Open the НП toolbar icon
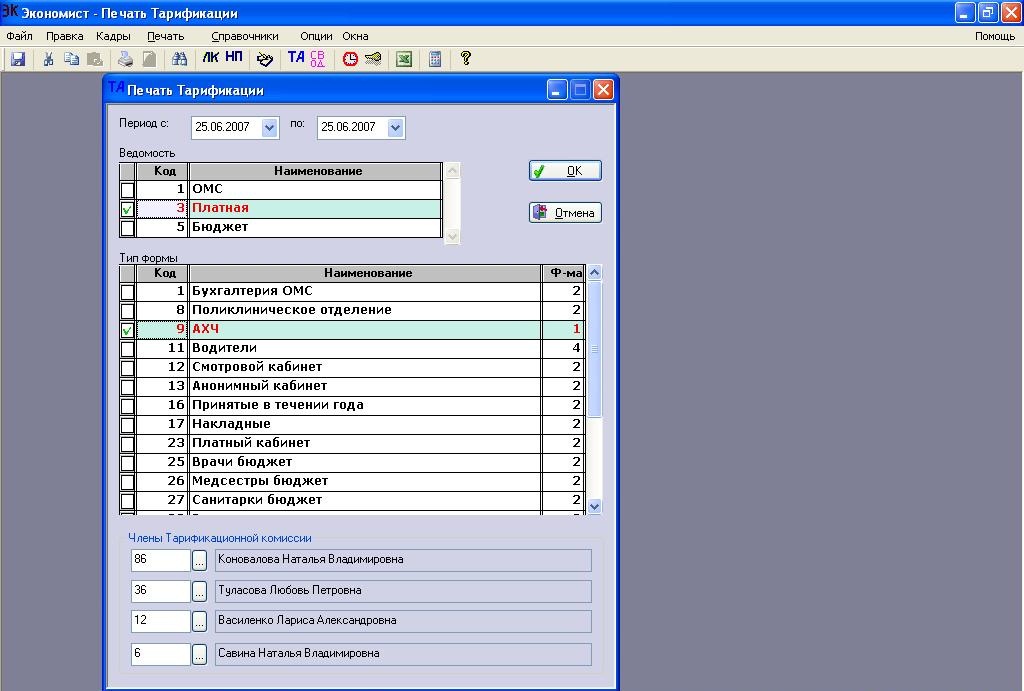Viewport: 1024px width, 691px height. pyautogui.click(x=234, y=57)
